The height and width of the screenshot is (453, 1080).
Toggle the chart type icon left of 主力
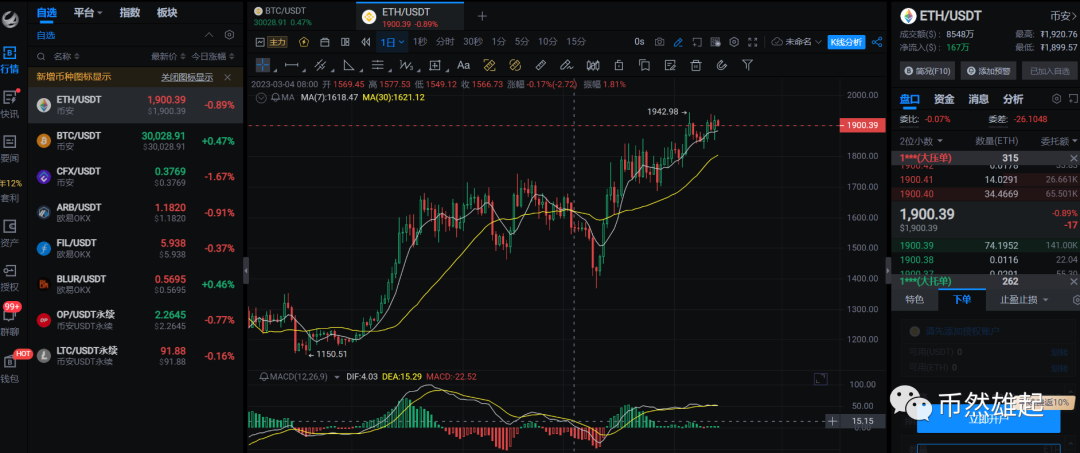coord(260,42)
